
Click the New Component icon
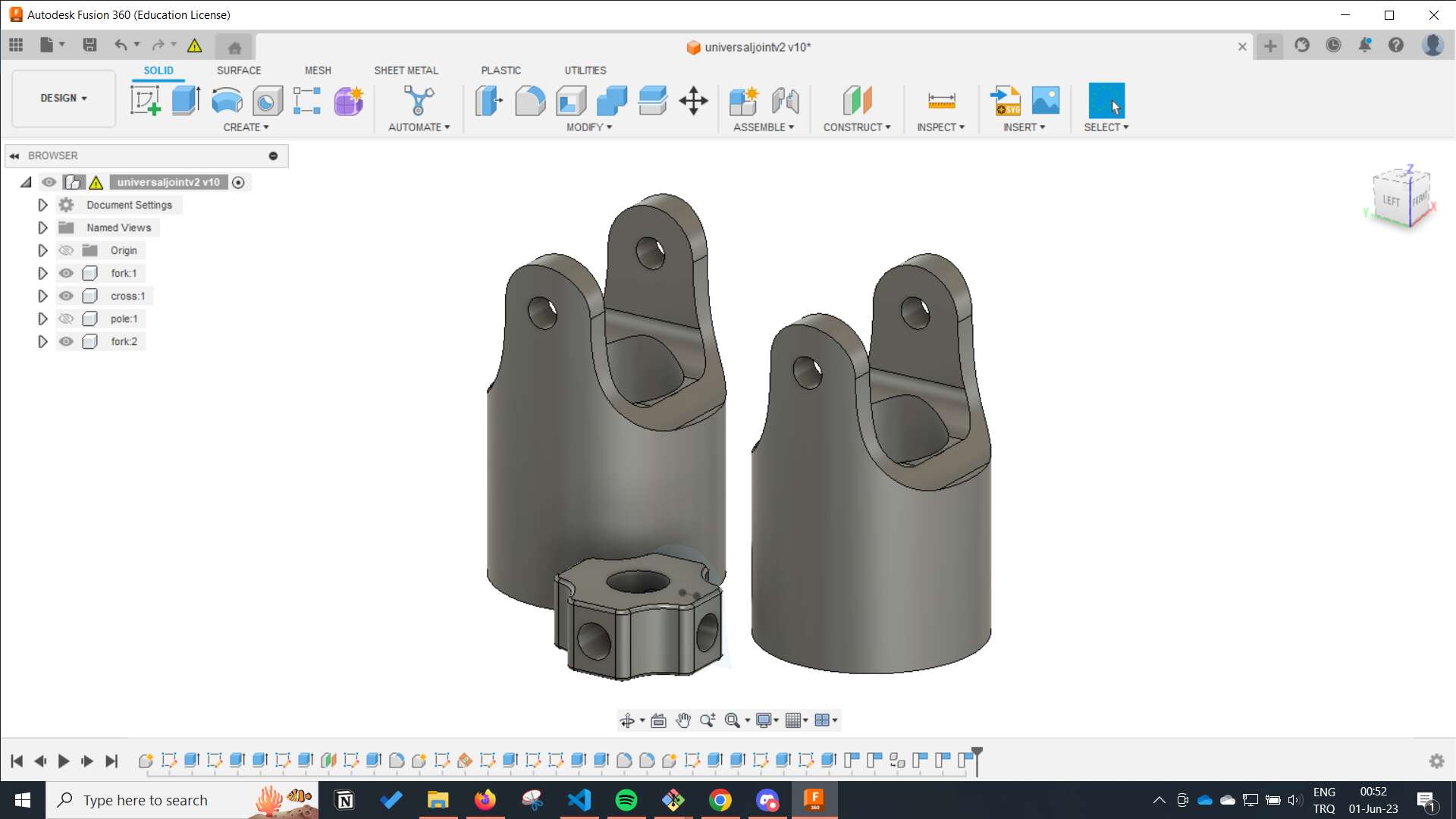(743, 100)
